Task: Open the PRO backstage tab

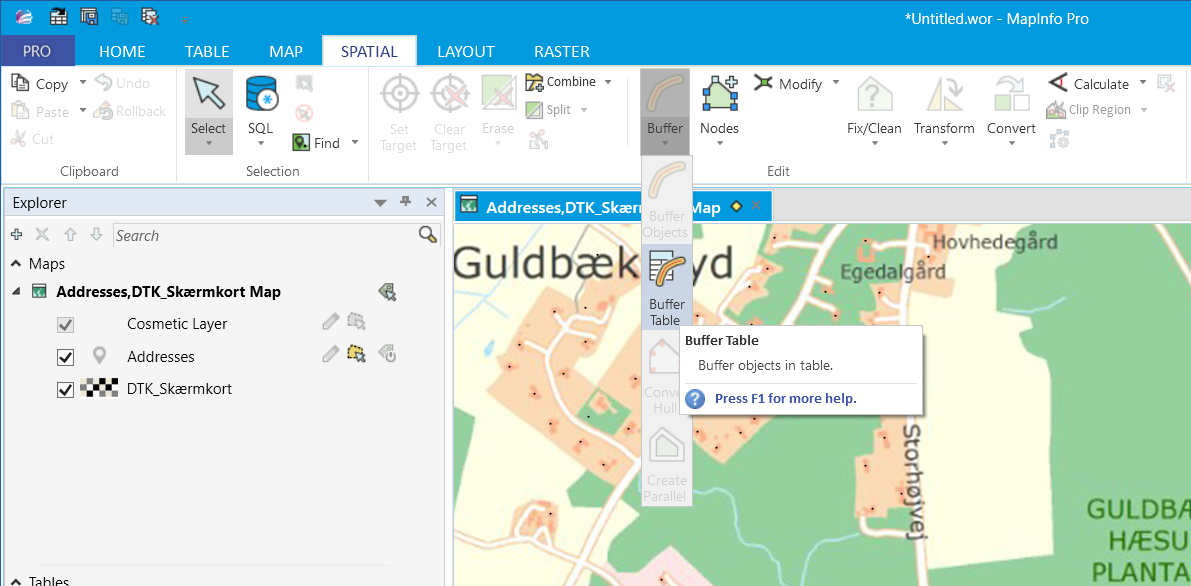Action: point(37,52)
